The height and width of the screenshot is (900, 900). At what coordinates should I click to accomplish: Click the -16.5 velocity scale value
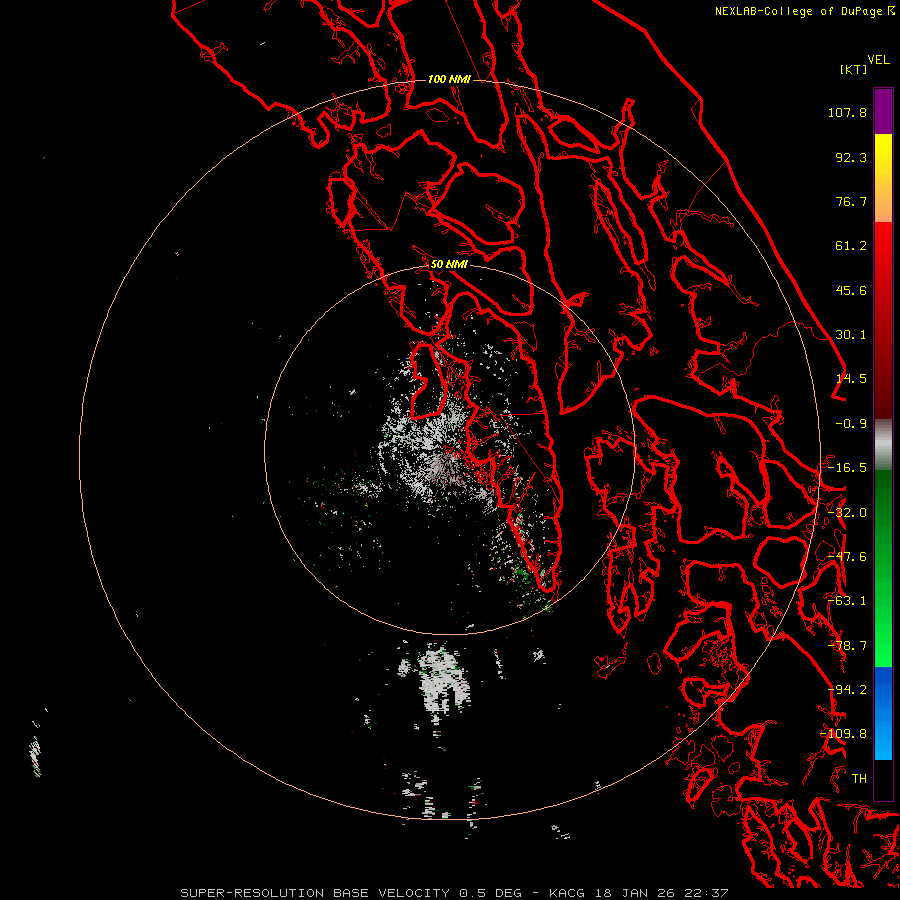pos(847,468)
